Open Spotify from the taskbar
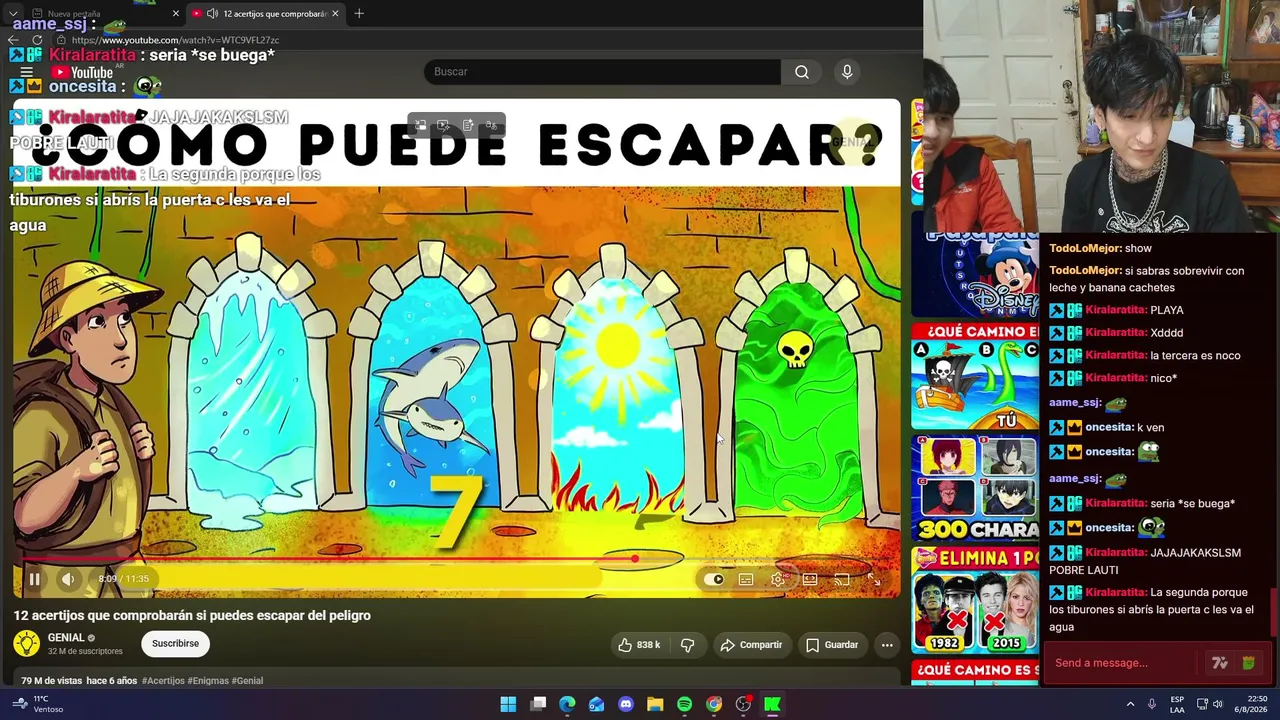 tap(685, 705)
